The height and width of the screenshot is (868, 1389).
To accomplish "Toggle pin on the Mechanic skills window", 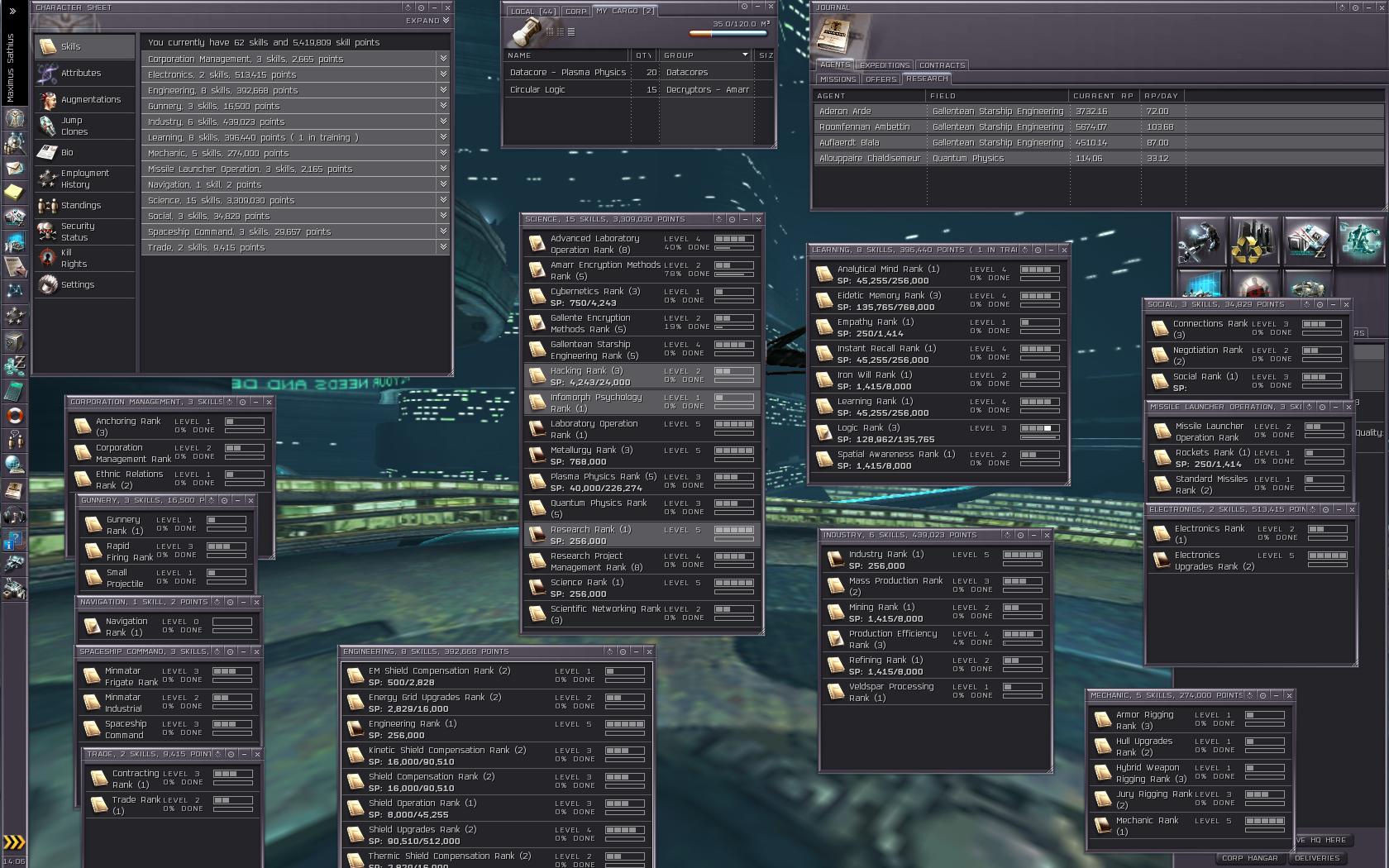I will pos(1263,695).
